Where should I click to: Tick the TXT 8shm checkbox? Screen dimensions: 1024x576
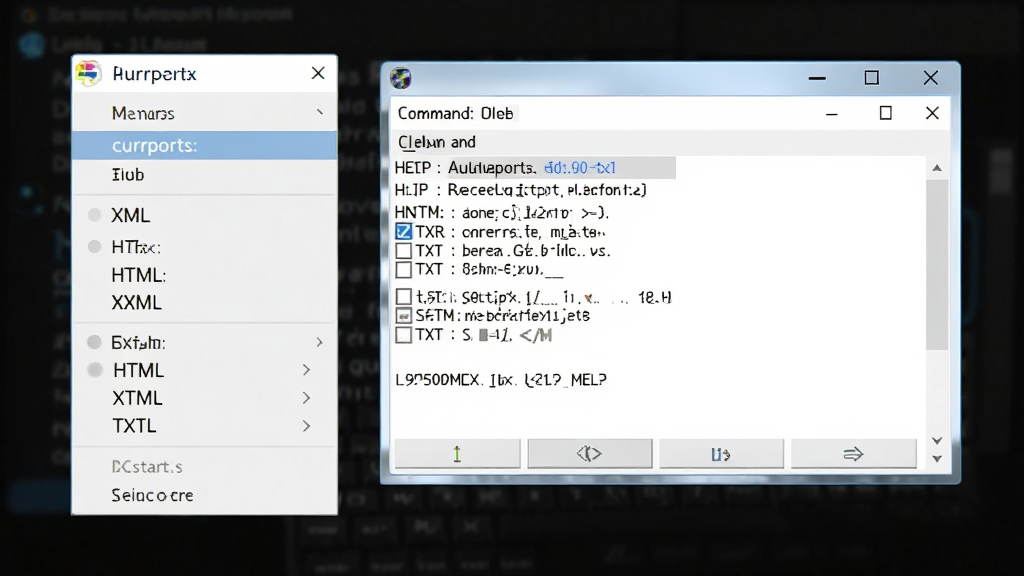click(404, 270)
